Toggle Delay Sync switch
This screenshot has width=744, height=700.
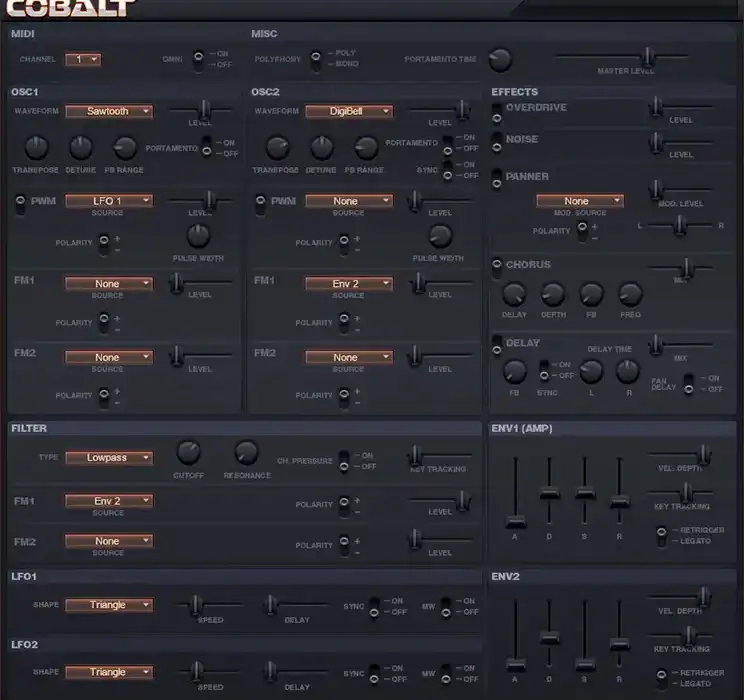click(544, 371)
